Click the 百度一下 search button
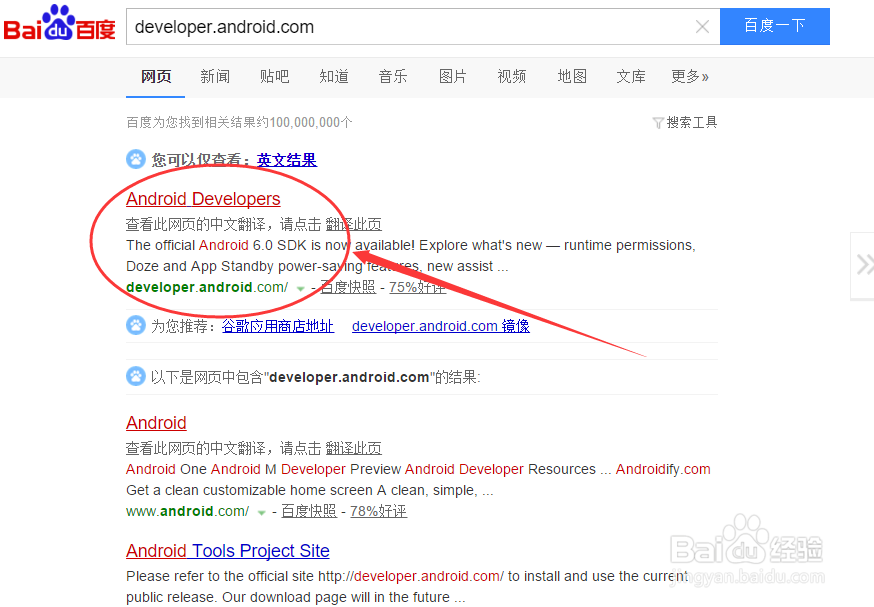The image size is (874, 607). tap(775, 26)
